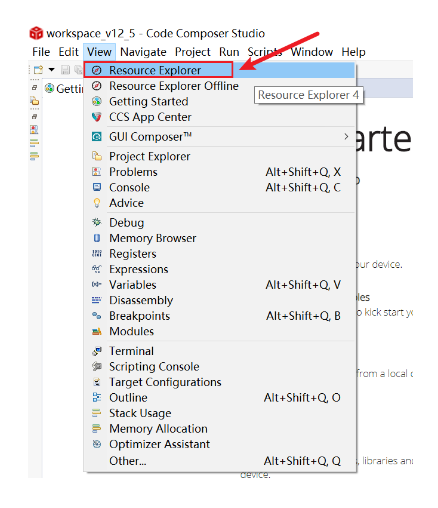The width and height of the screenshot is (438, 508).
Task: Click the Project Explorer icon in left sidebar
Action: click(x=35, y=100)
